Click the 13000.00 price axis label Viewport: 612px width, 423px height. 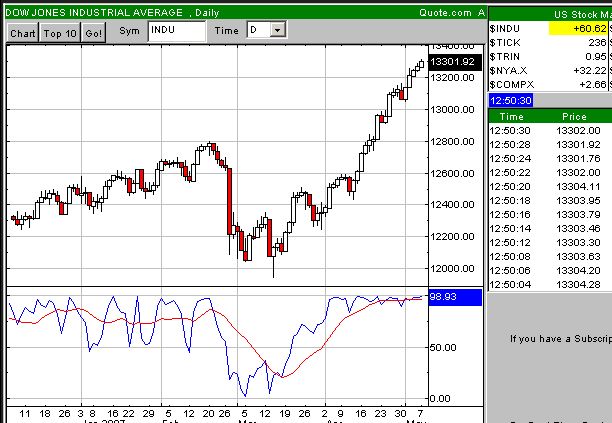pos(452,110)
